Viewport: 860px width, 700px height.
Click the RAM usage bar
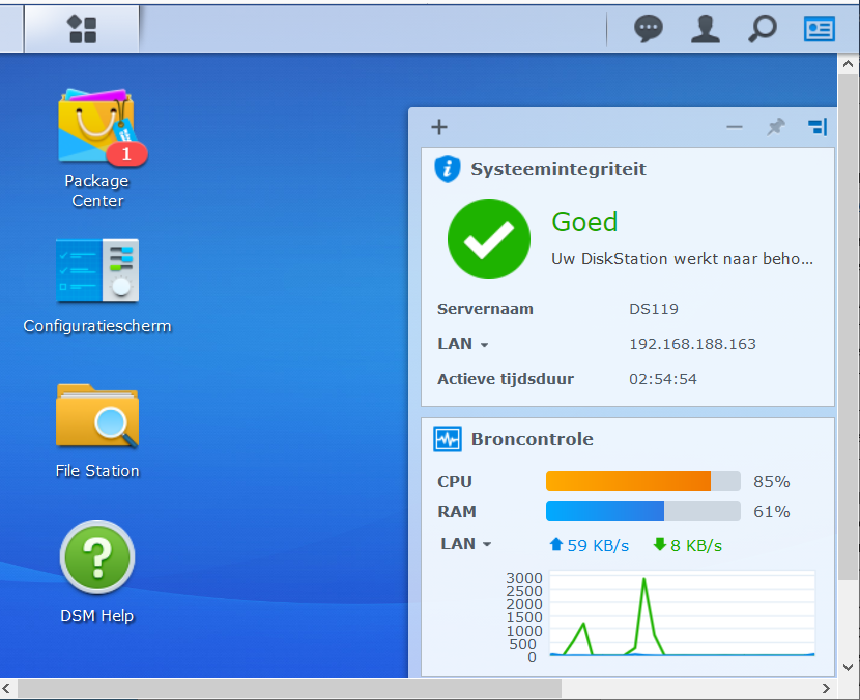(x=643, y=511)
